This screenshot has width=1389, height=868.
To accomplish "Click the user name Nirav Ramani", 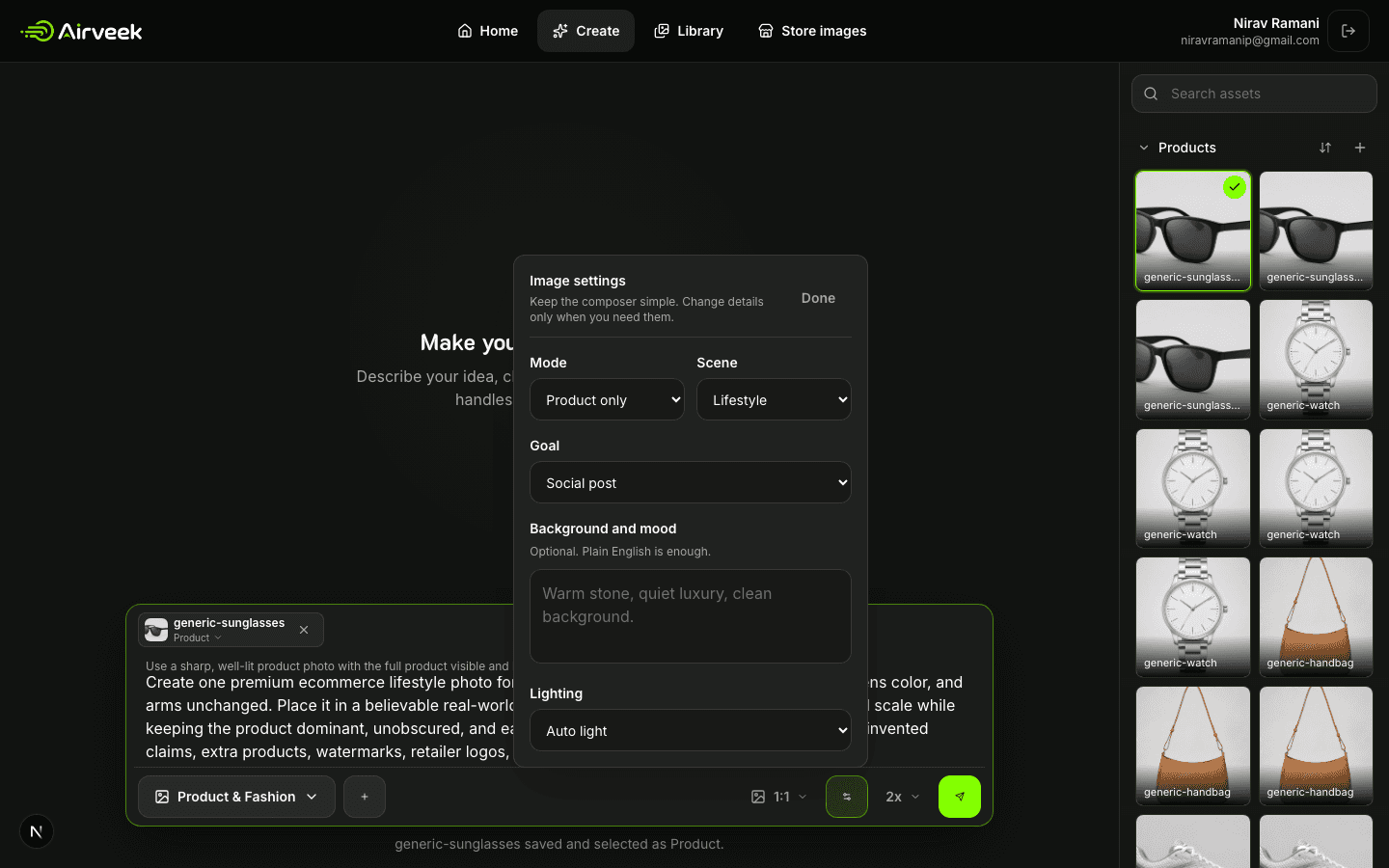I will coord(1275,23).
